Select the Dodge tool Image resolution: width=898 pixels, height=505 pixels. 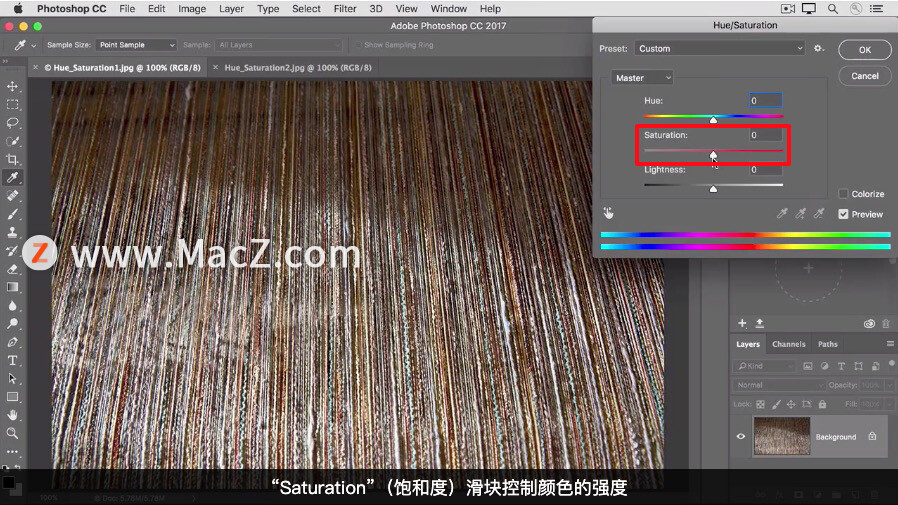click(12, 324)
